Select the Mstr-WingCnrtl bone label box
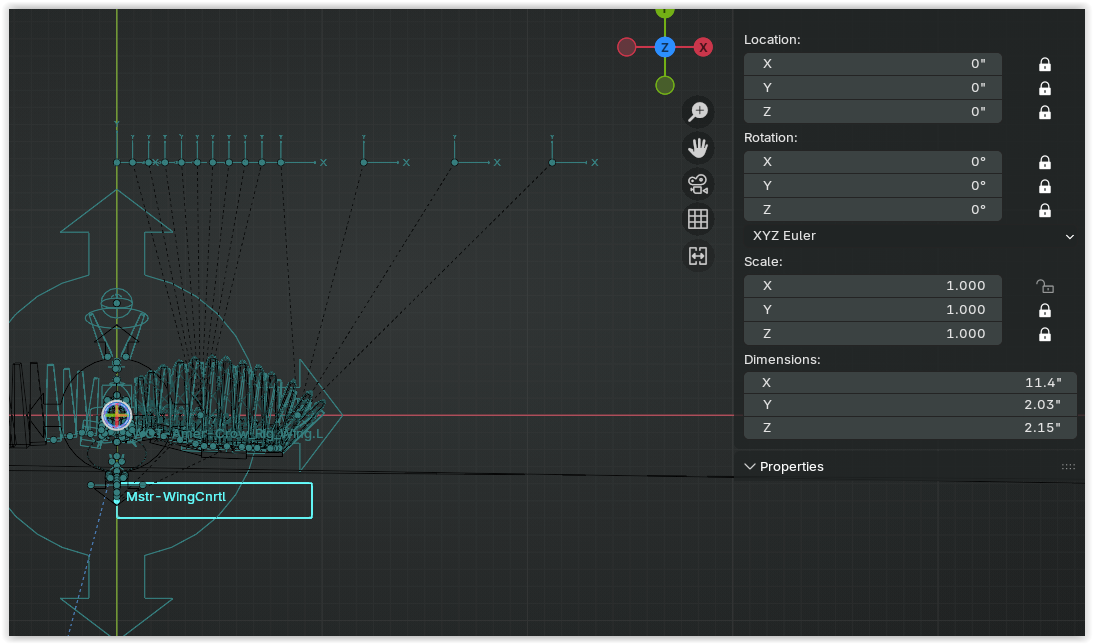 [214, 500]
